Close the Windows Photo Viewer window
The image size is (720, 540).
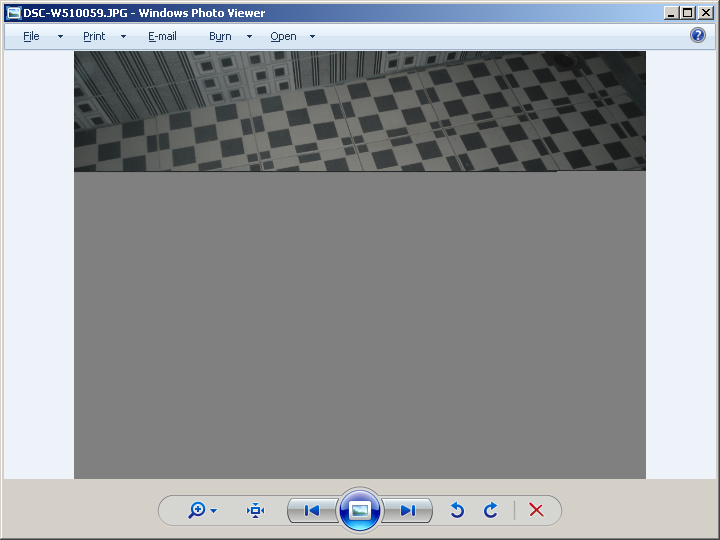pos(705,13)
